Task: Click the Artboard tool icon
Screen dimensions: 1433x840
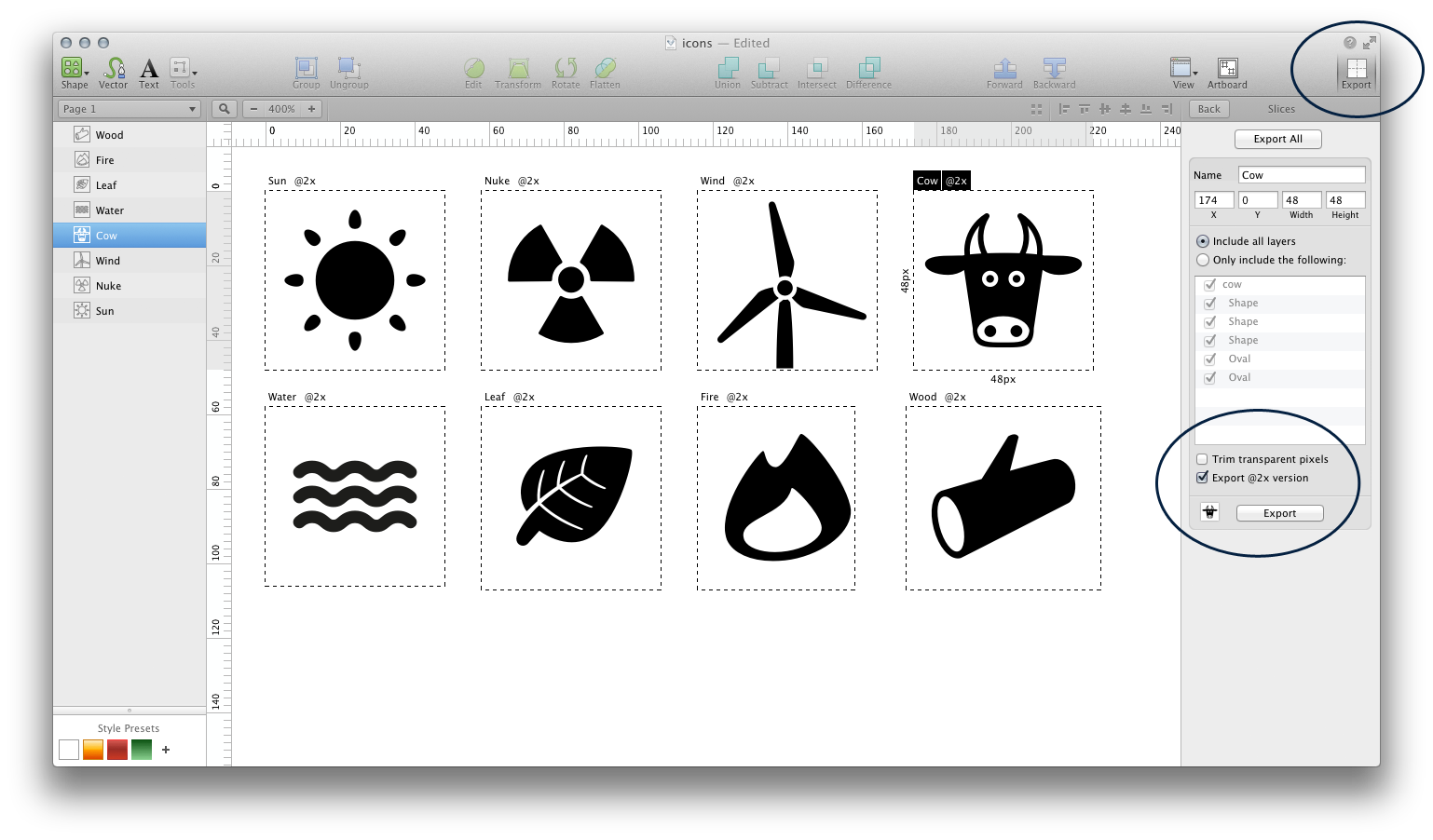Action: (1227, 69)
